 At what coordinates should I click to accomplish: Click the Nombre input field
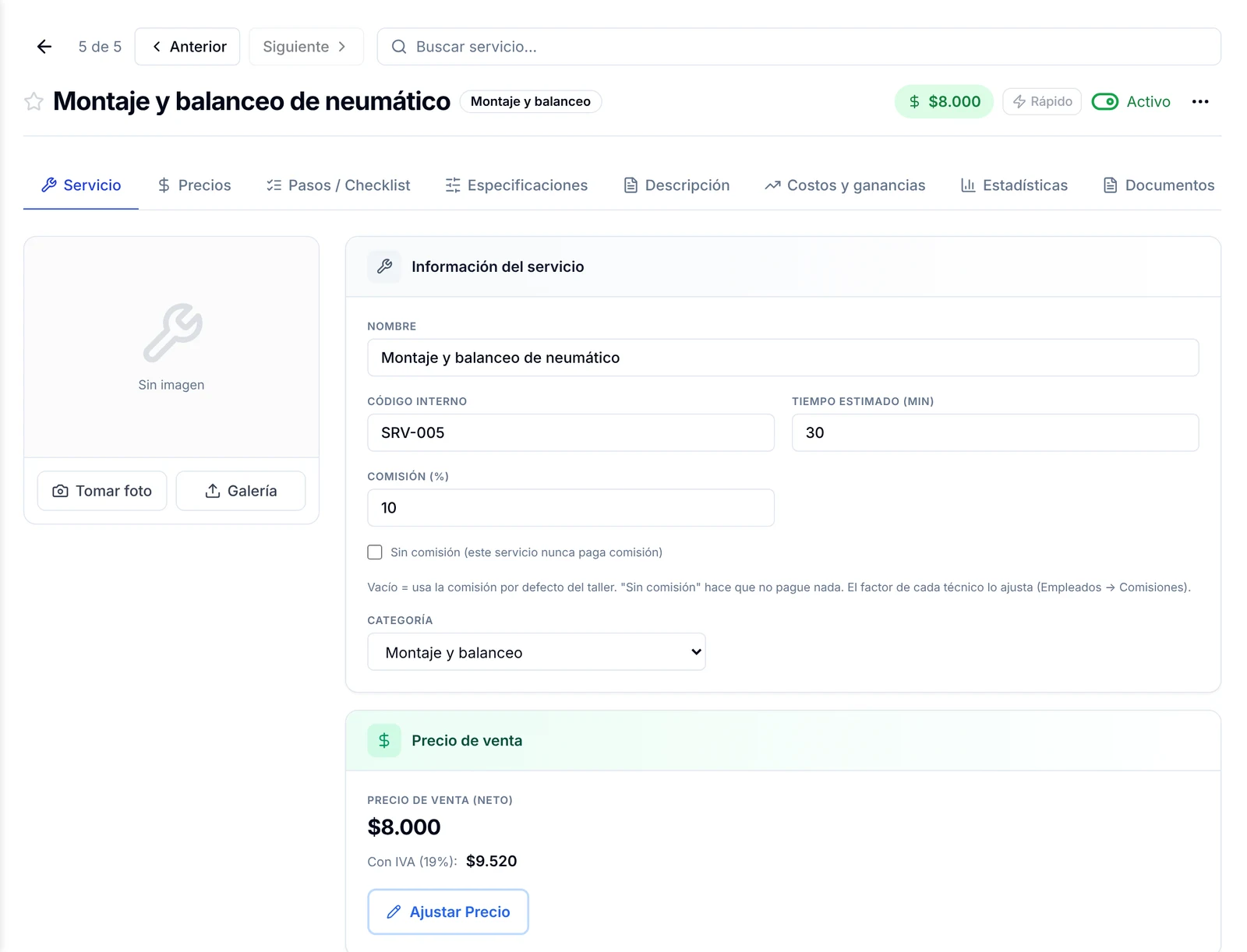click(783, 358)
